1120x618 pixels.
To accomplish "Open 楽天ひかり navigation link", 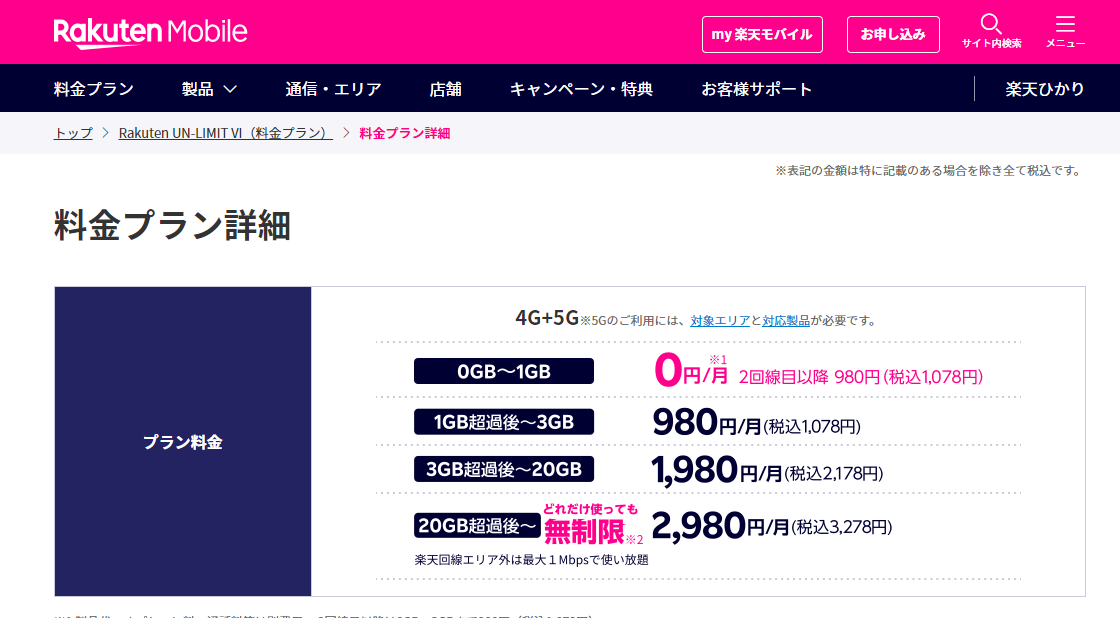I will pos(1044,89).
